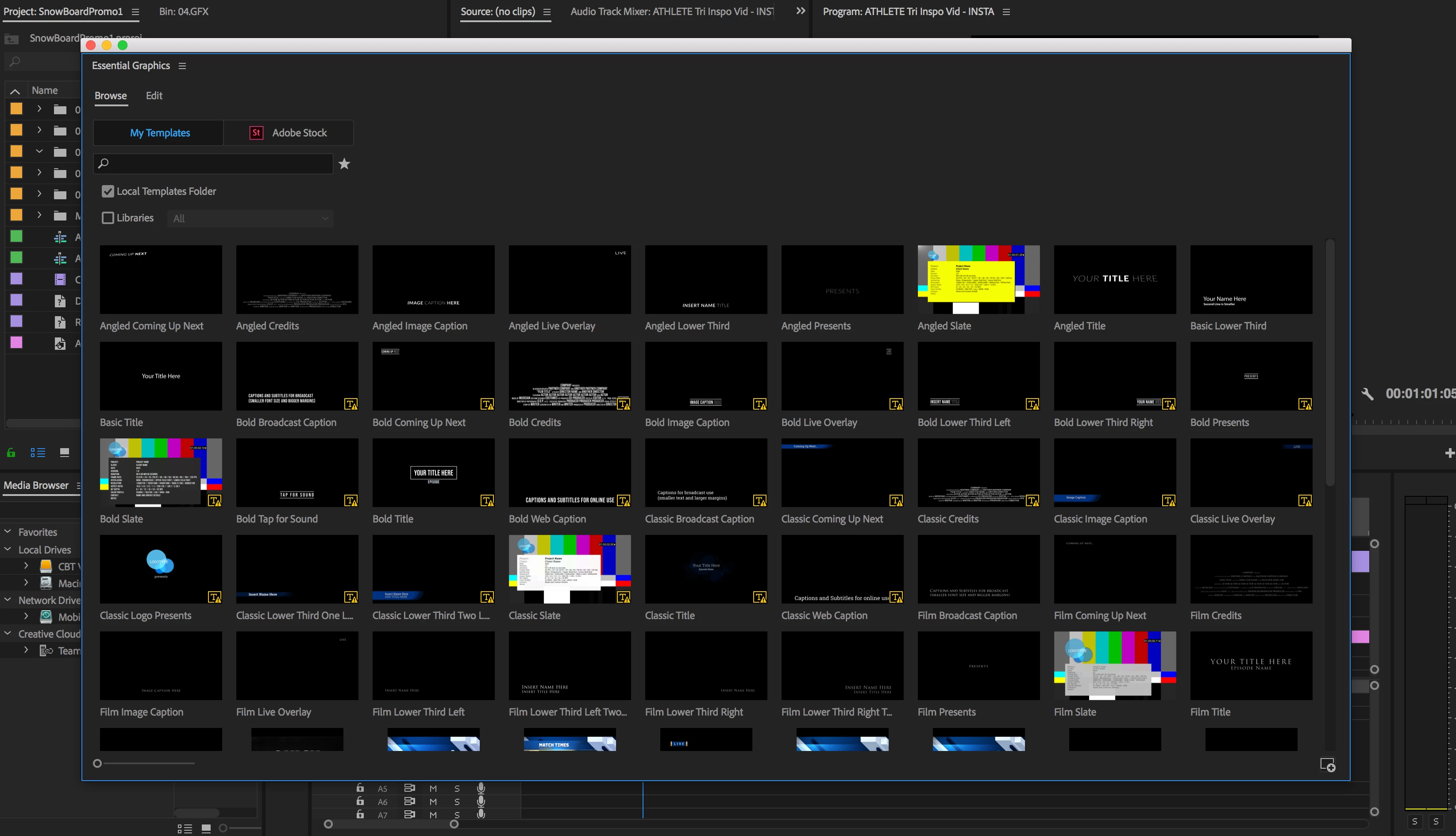Click the template thumbnail size slider handle

coord(97,764)
